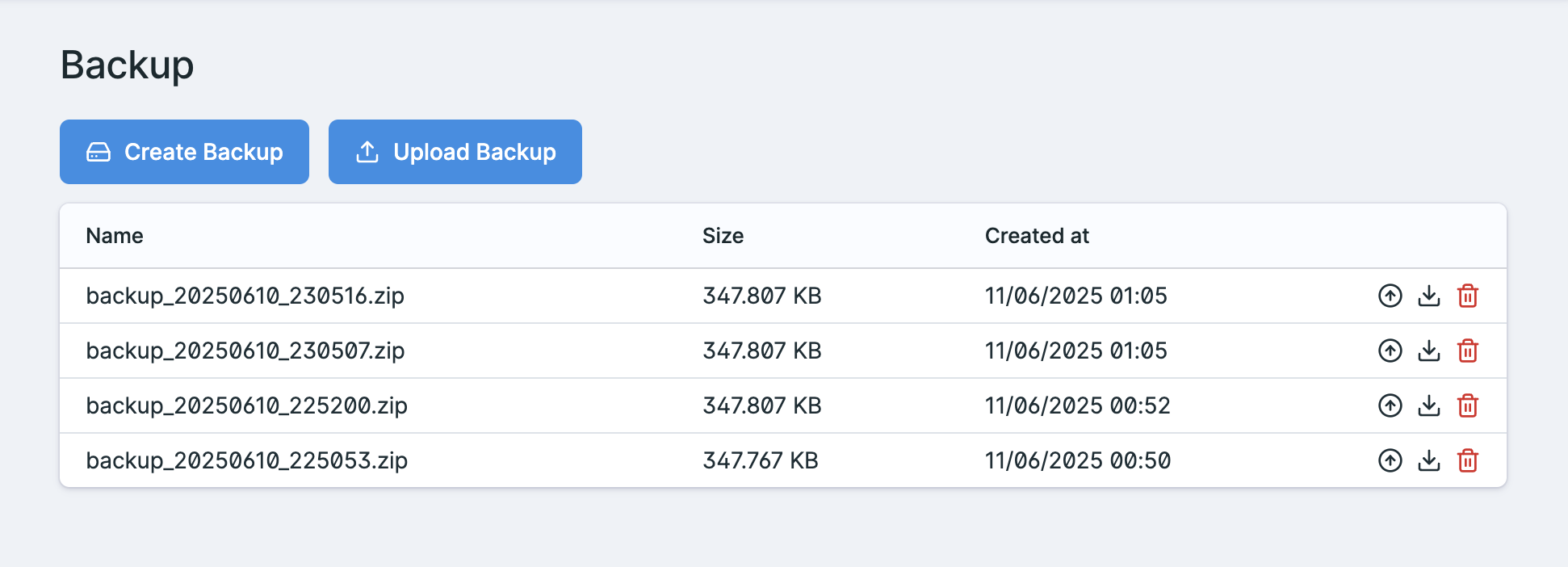Download backup_20250610_230507.zip
The height and width of the screenshot is (567, 1568).
pos(1429,351)
